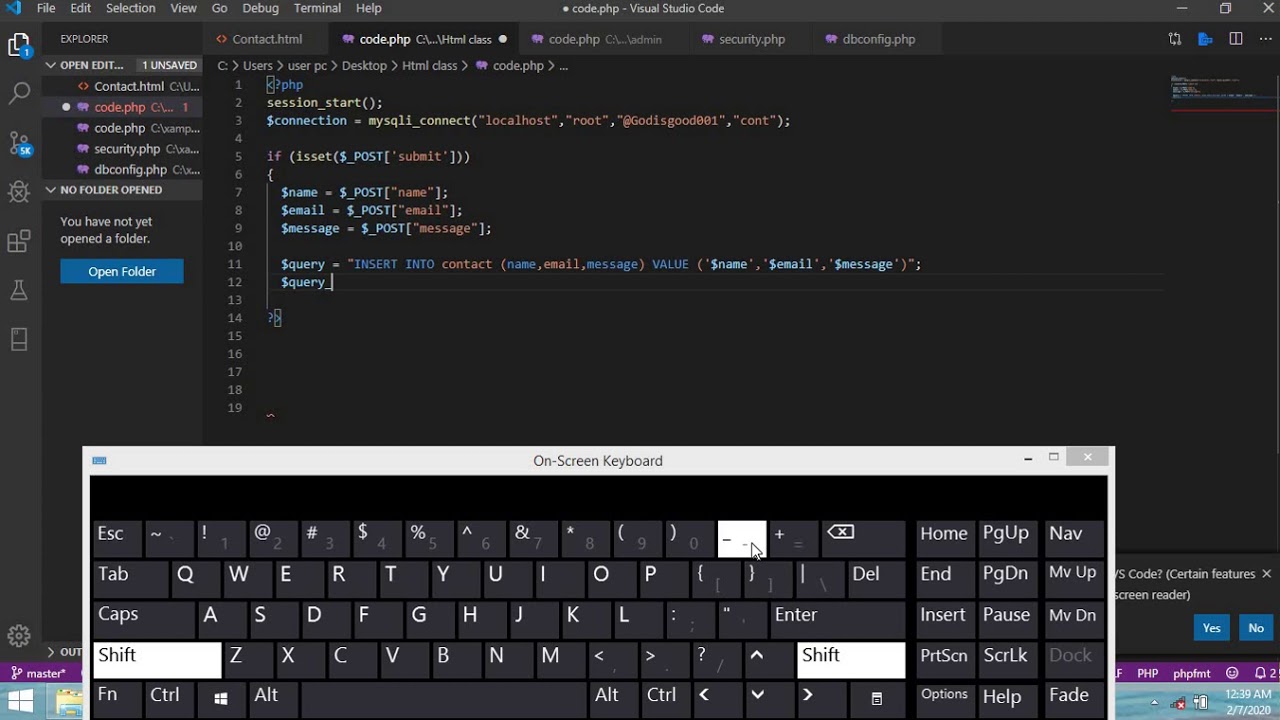Click the feedback smiley in status bar
This screenshot has height=720, width=1280.
click(x=1232, y=673)
